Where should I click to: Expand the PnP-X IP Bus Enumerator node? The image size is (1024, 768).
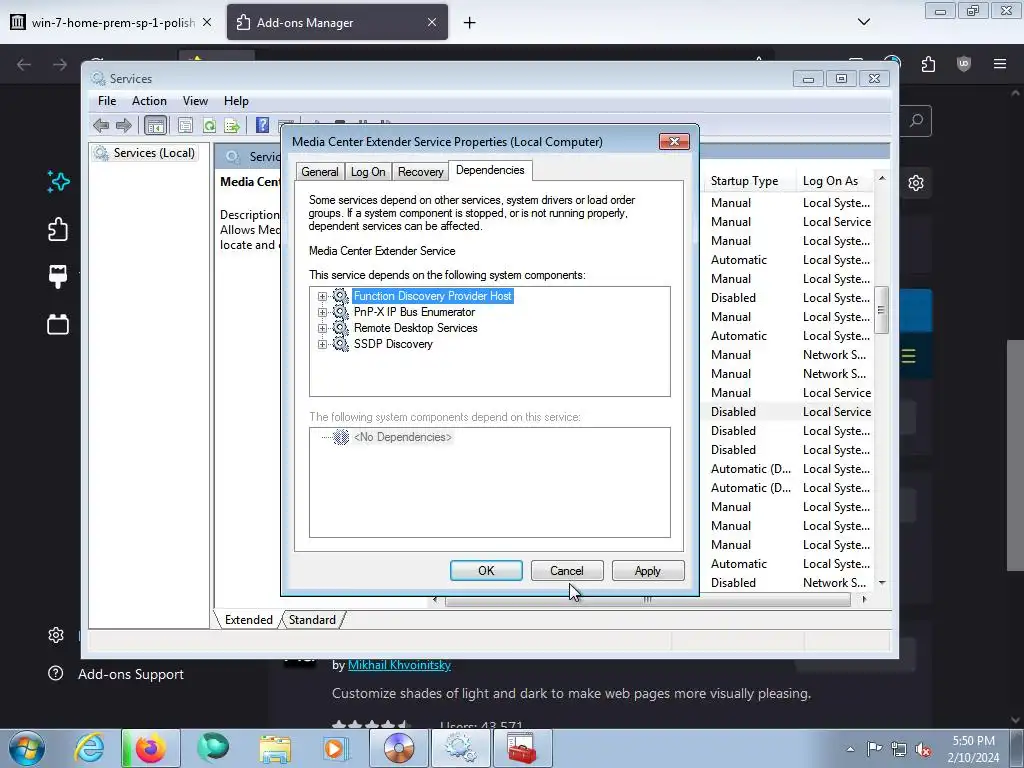(x=322, y=312)
